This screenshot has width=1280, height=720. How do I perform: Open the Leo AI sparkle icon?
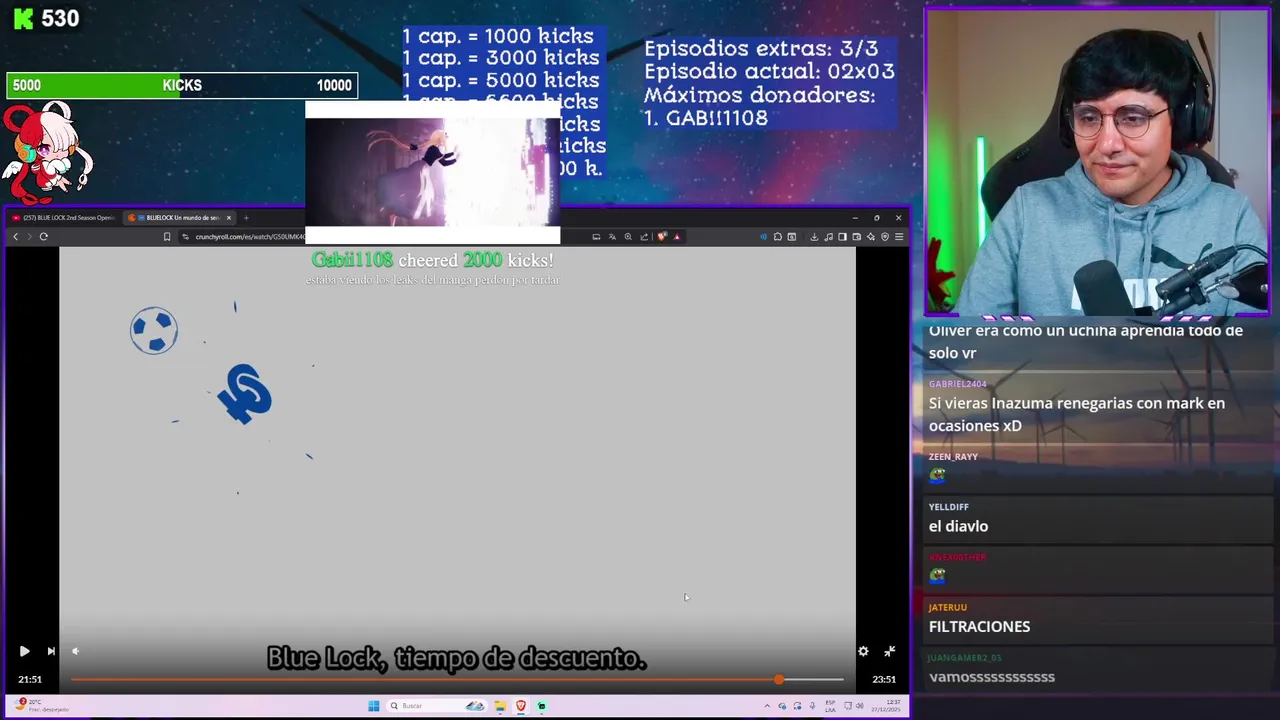pos(871,237)
